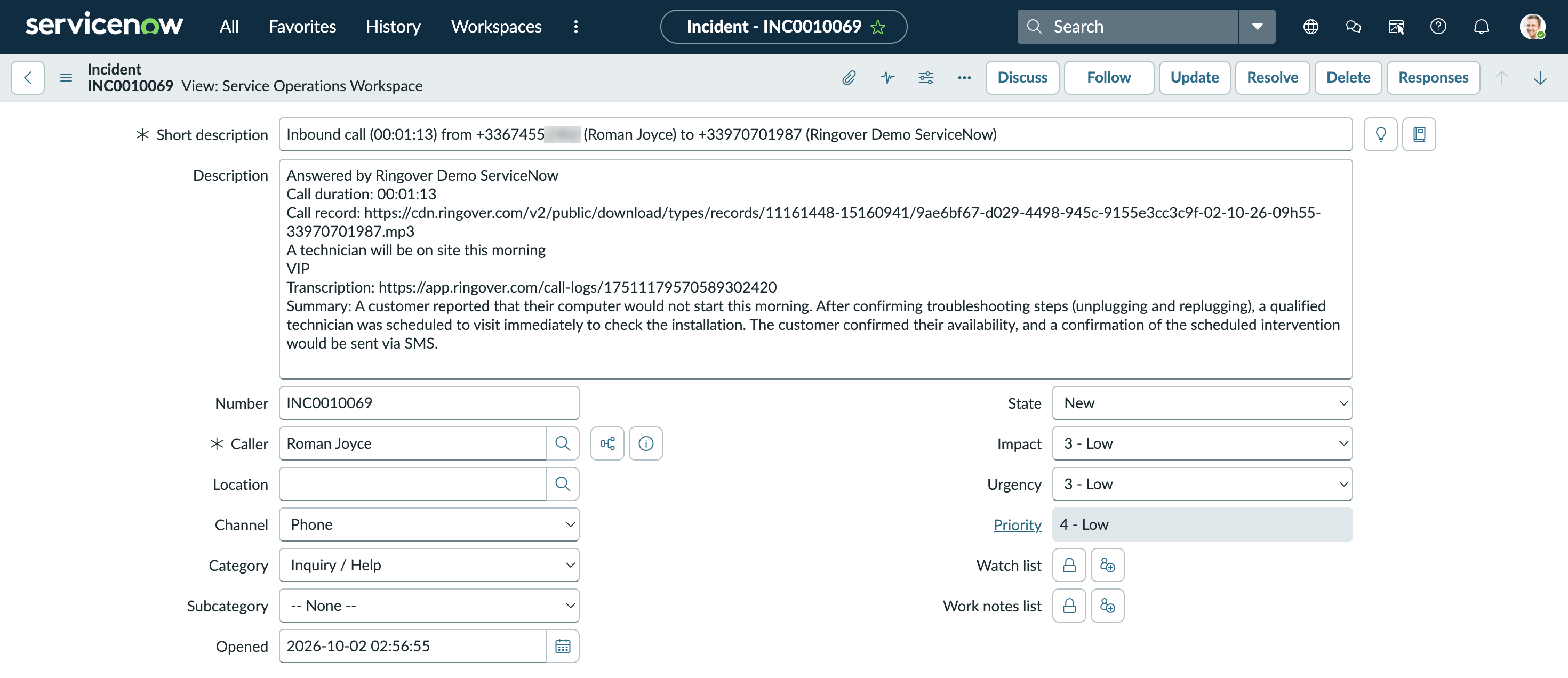This screenshot has height=678, width=1568.
Task: Unlock the Work notes list field
Action: tap(1069, 606)
